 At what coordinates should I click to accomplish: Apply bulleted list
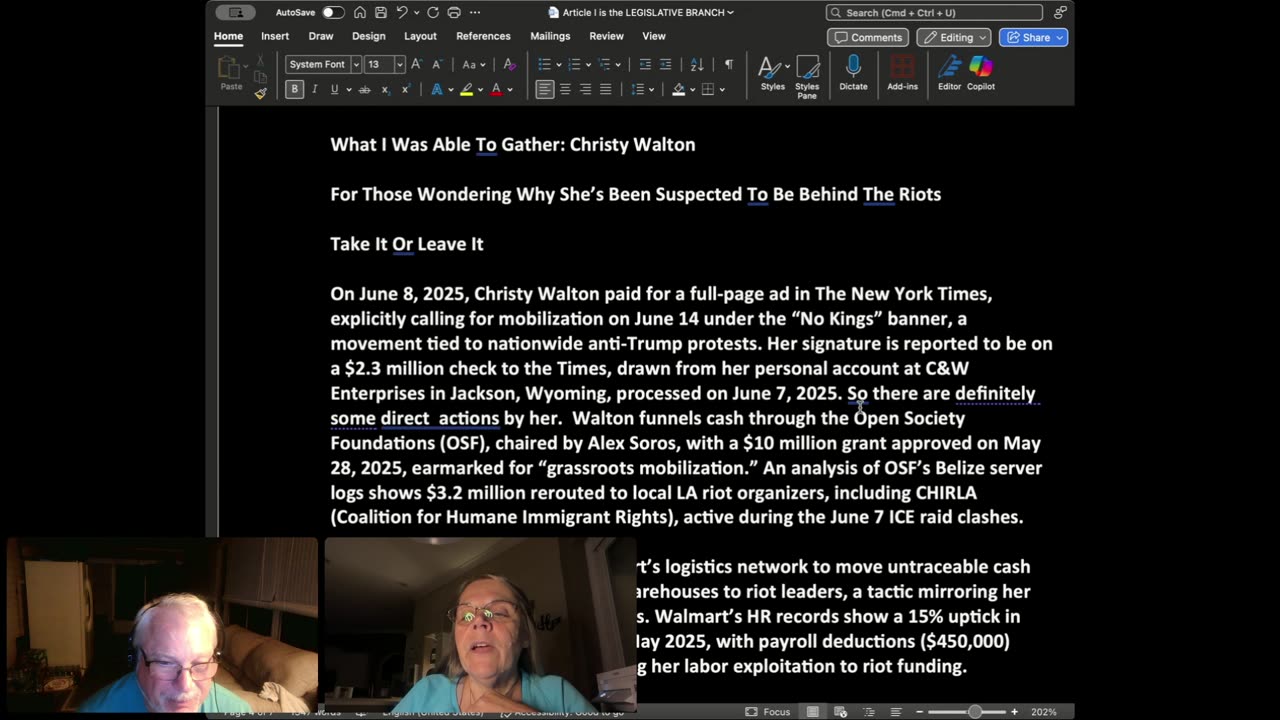544,64
